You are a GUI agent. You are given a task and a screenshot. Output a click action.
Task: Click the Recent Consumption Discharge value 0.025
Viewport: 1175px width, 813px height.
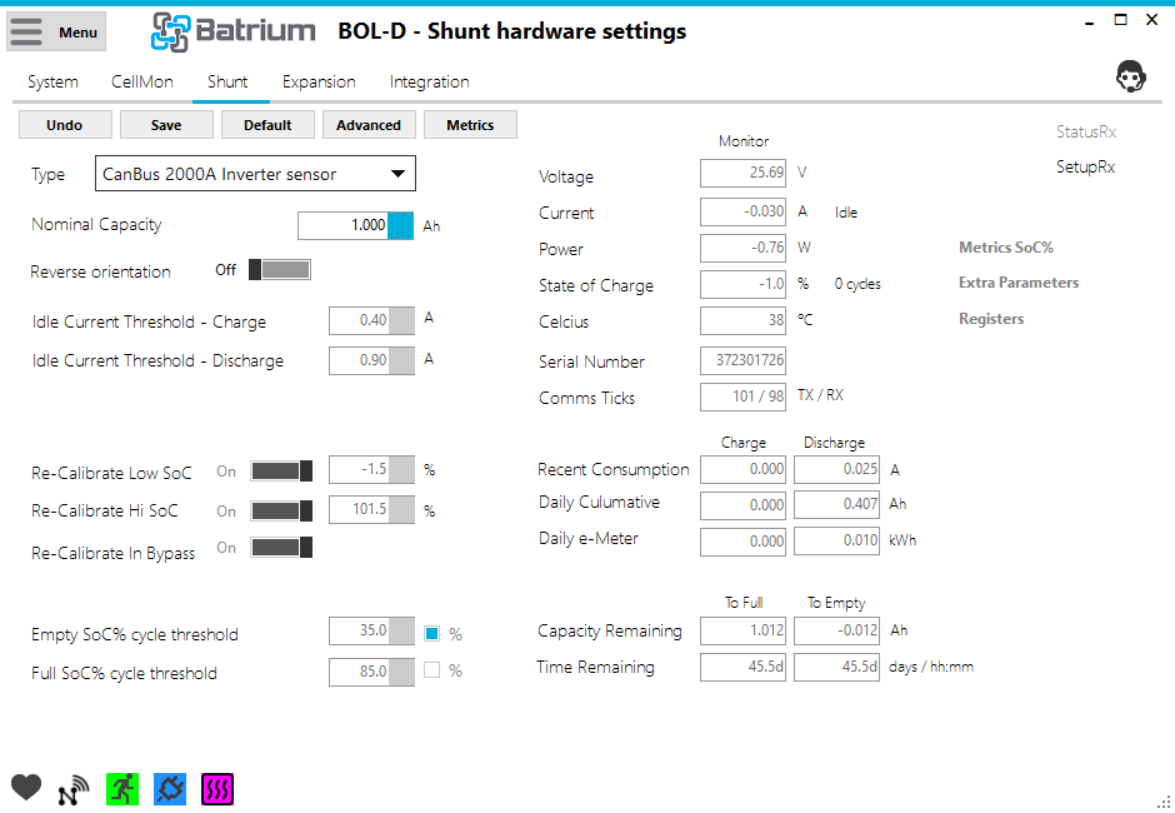point(836,469)
